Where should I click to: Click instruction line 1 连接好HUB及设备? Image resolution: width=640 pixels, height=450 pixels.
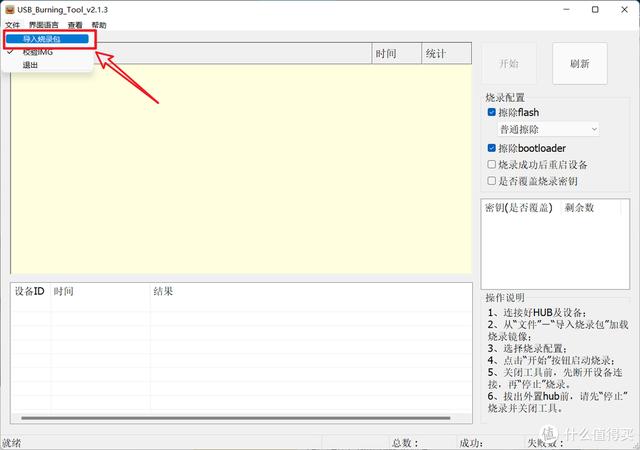click(x=537, y=313)
